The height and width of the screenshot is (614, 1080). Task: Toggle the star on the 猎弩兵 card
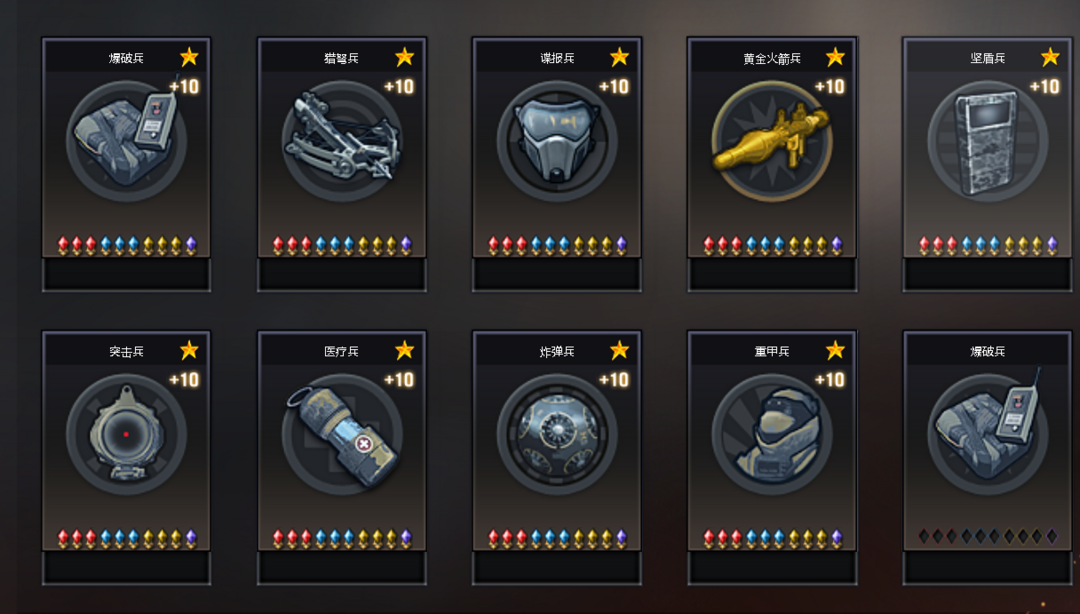[404, 57]
